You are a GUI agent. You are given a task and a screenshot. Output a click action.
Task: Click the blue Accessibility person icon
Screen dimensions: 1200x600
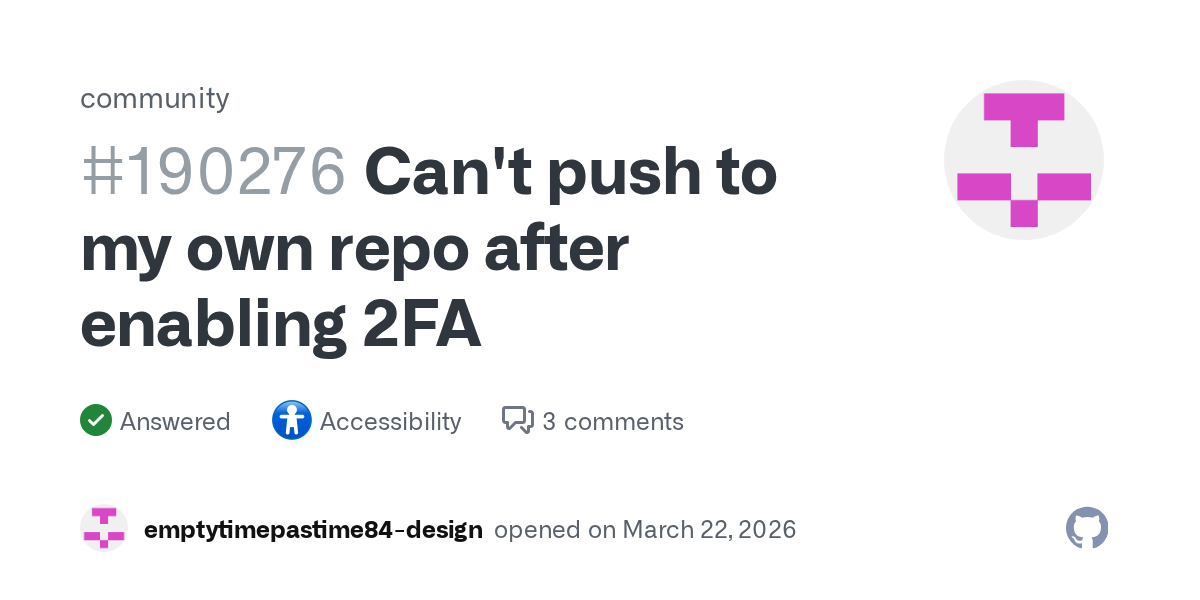(292, 421)
